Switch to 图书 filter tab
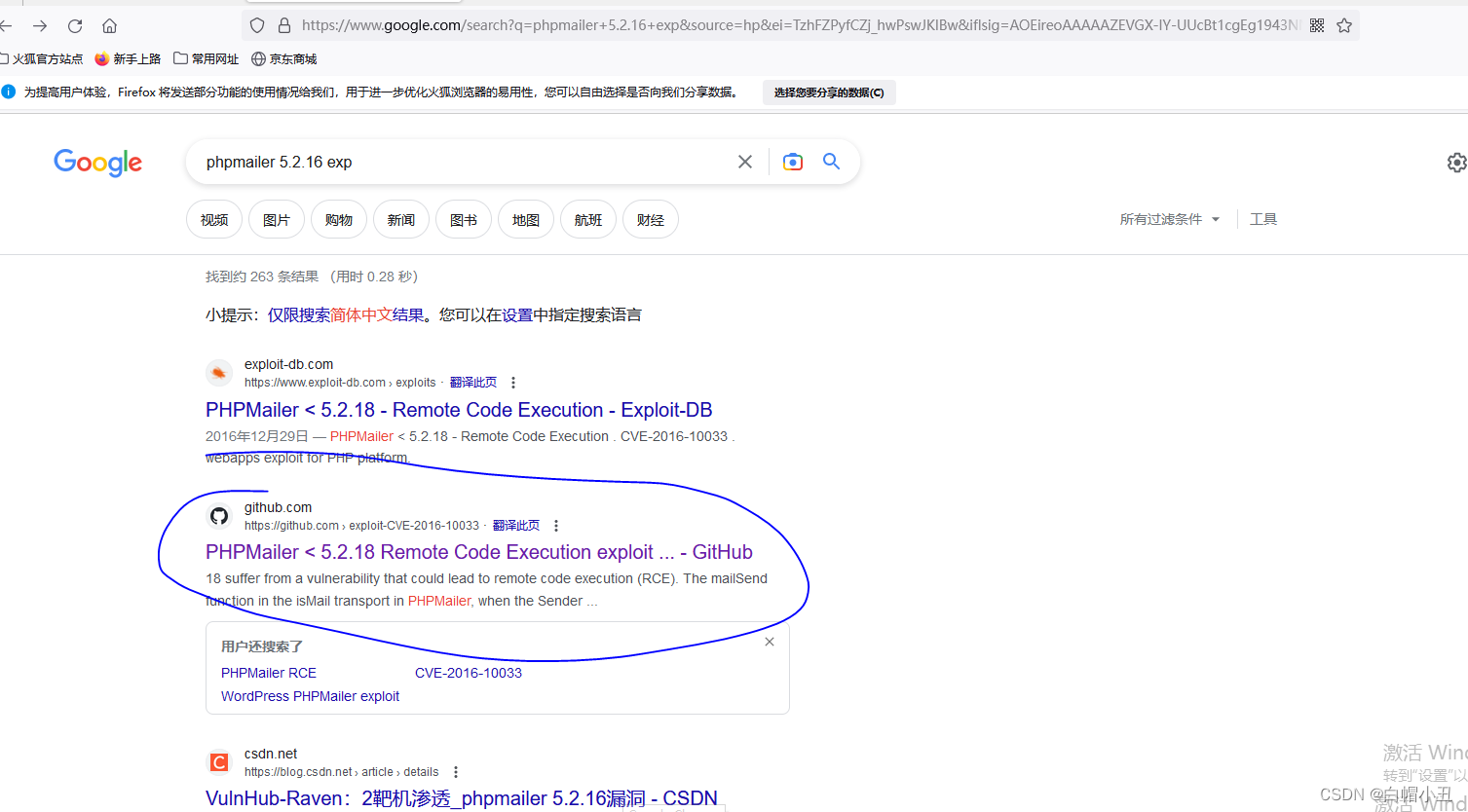This screenshot has width=1468, height=812. point(464,220)
